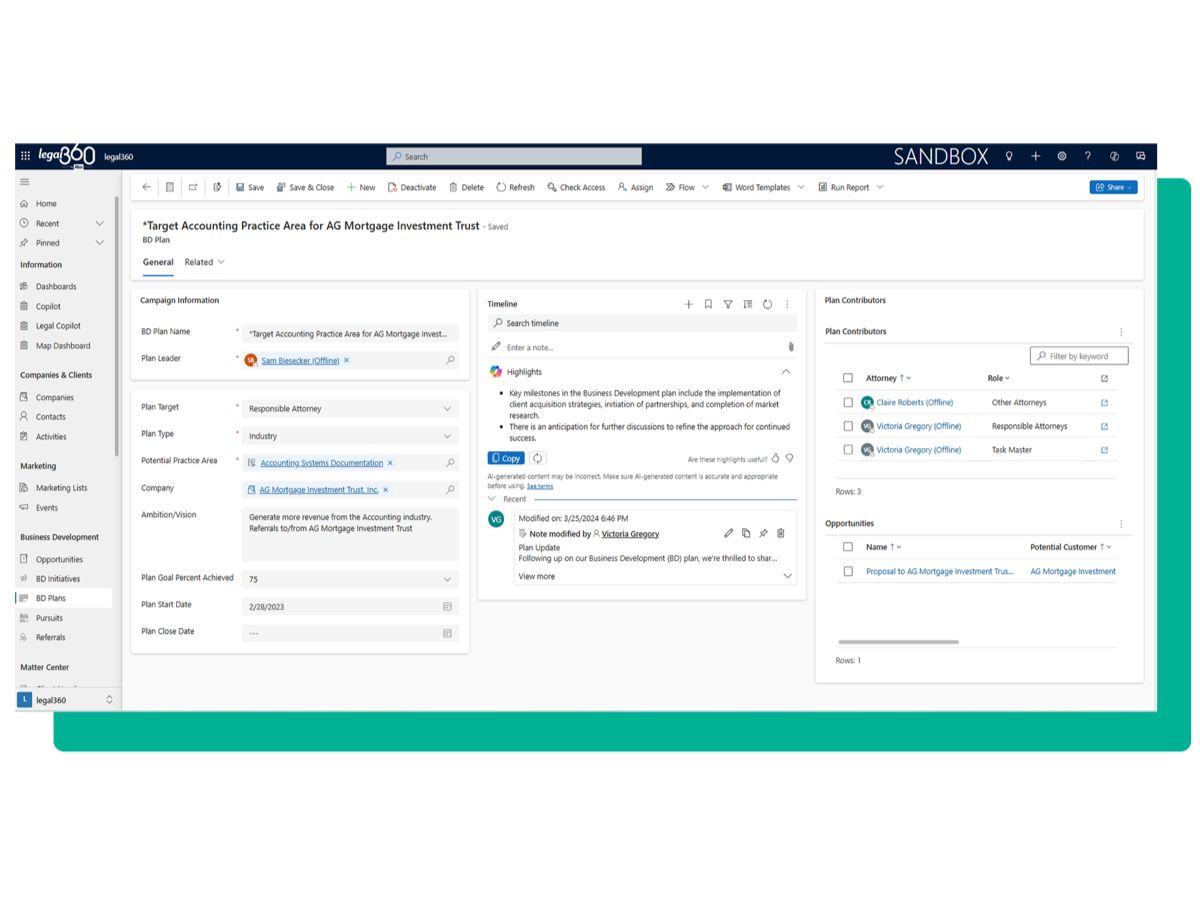This screenshot has height=900, width=1200.
Task: Delete the note trash icon
Action: 781,534
